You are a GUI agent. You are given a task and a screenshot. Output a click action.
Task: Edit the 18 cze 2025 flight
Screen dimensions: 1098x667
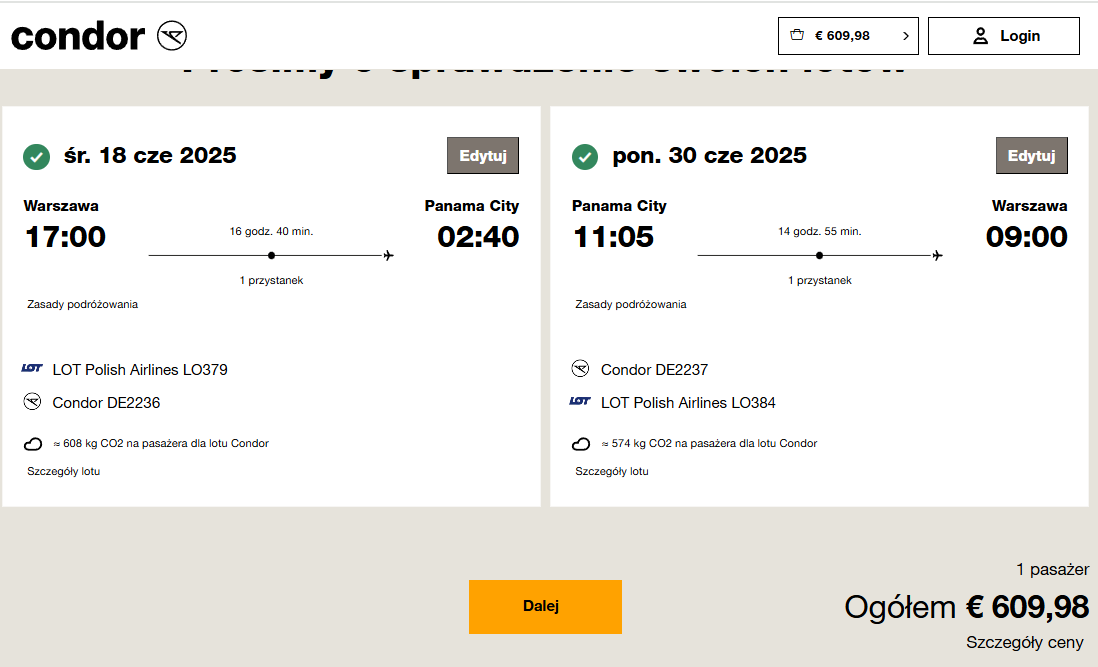[483, 155]
